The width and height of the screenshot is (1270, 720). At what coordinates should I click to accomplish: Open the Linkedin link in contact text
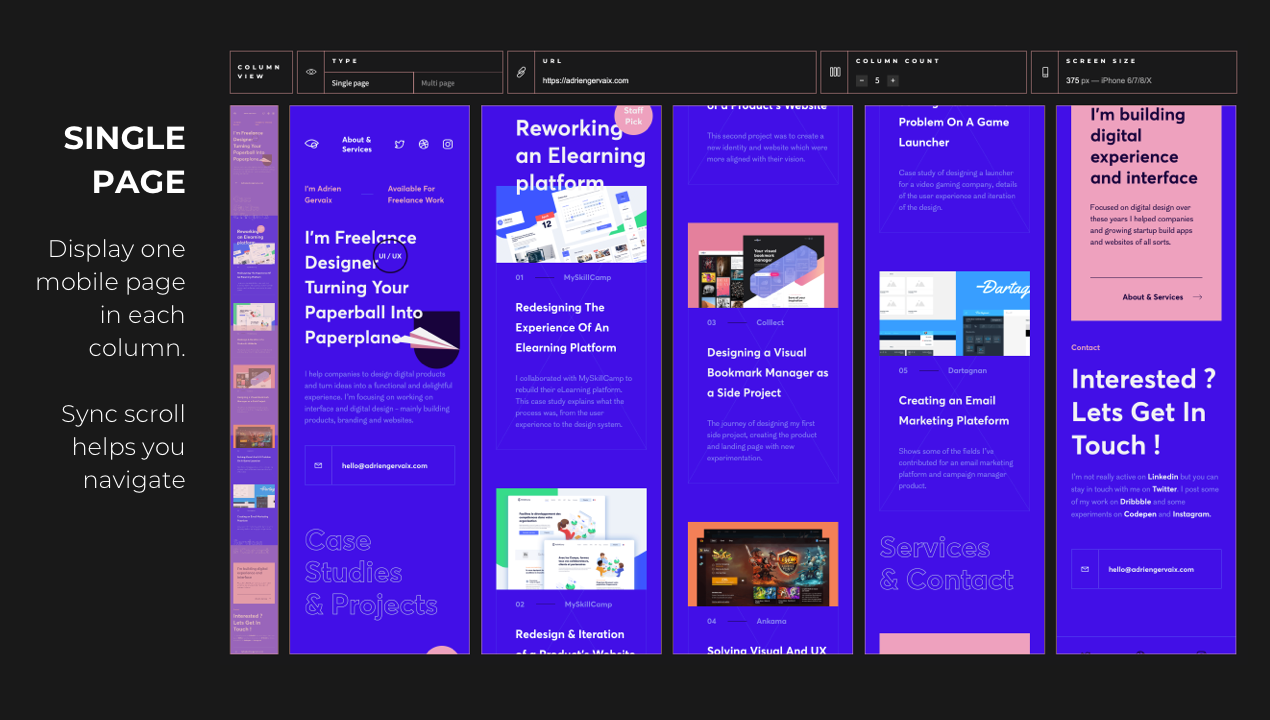click(x=1162, y=477)
